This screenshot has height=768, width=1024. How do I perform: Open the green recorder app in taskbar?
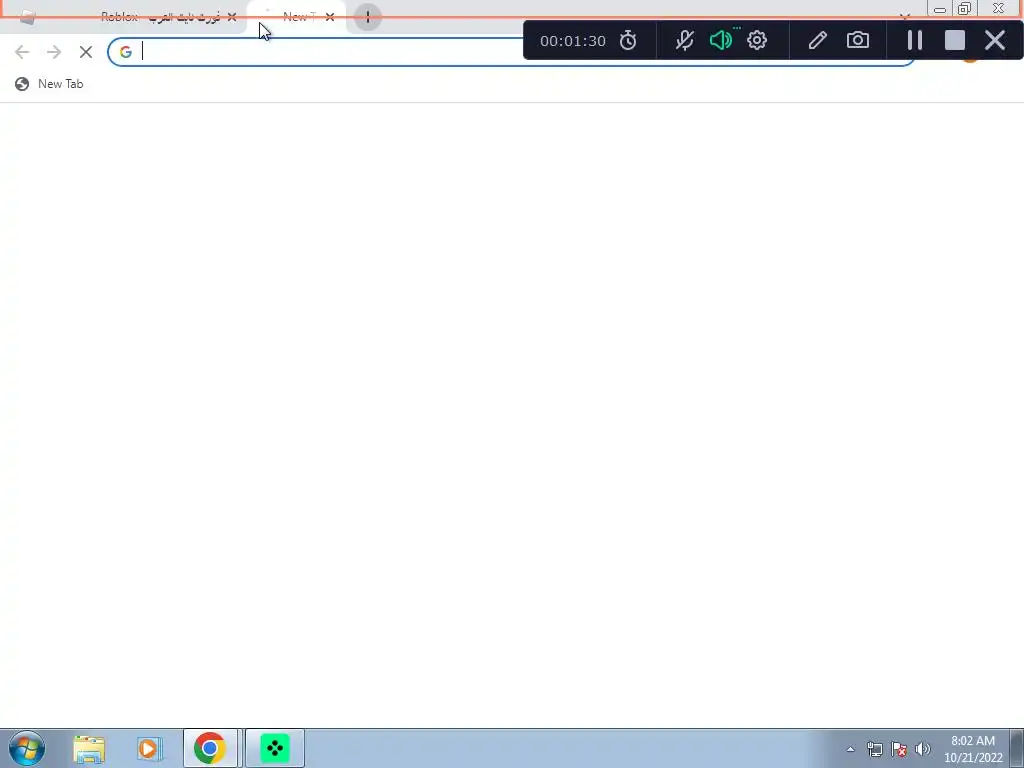pyautogui.click(x=275, y=748)
